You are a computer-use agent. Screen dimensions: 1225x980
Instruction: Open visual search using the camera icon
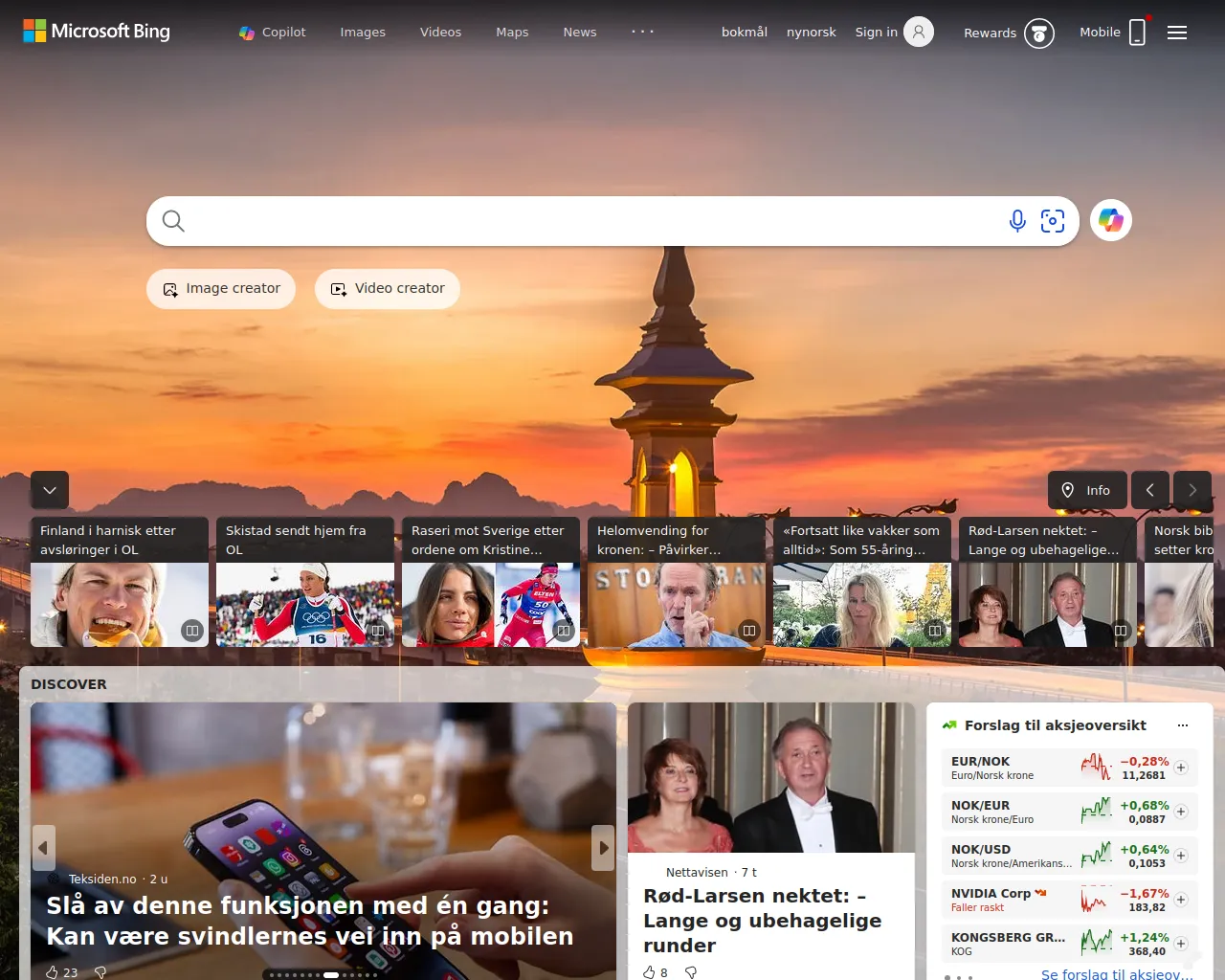point(1053,220)
